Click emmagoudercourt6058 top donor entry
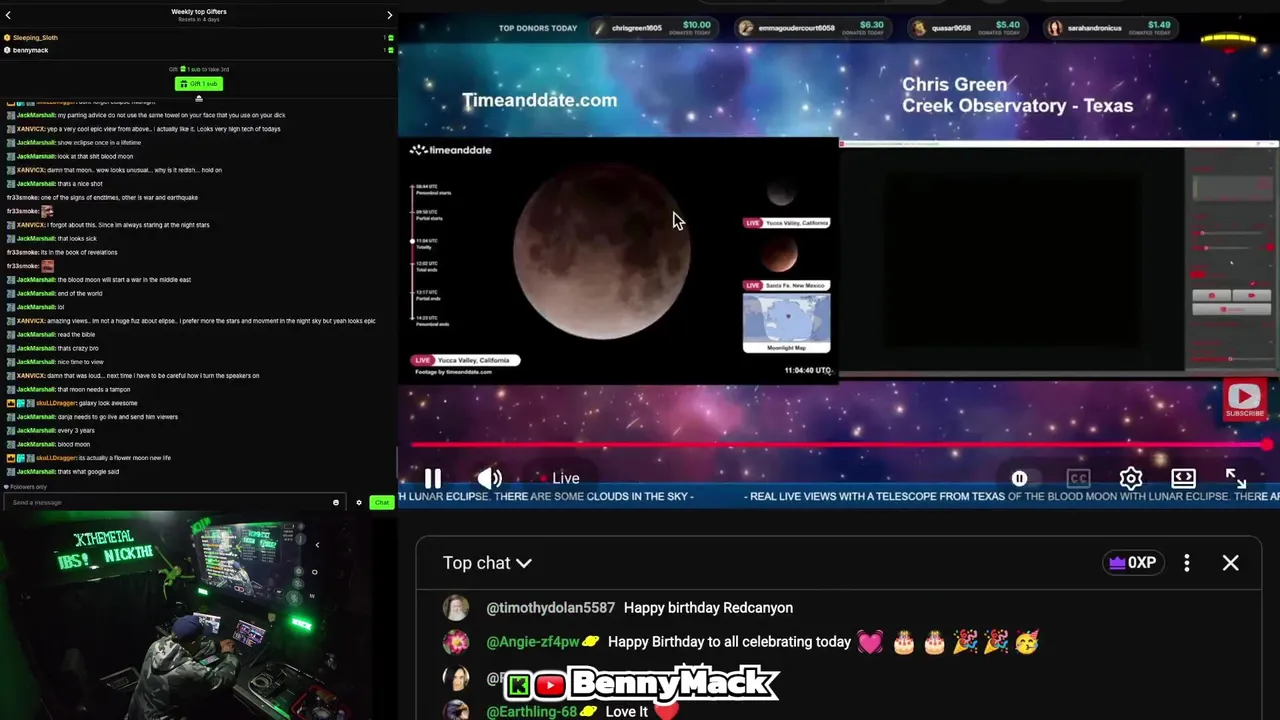 tap(813, 27)
